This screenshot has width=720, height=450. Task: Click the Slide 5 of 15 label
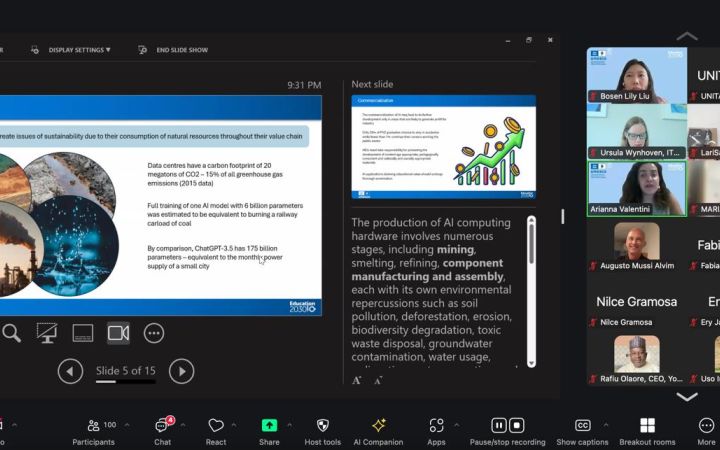click(x=125, y=371)
